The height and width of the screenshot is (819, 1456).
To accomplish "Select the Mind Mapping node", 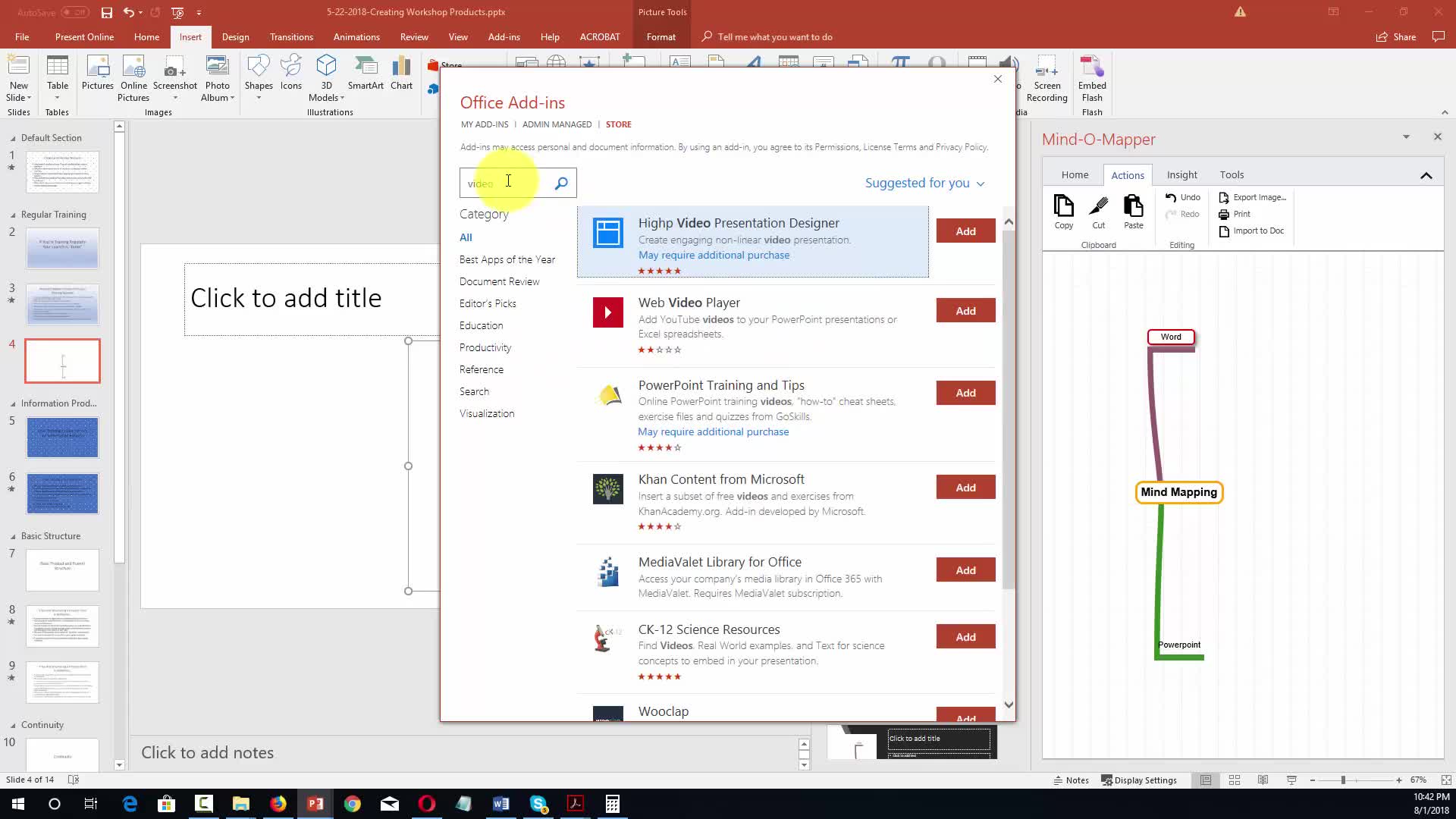I will [1178, 492].
